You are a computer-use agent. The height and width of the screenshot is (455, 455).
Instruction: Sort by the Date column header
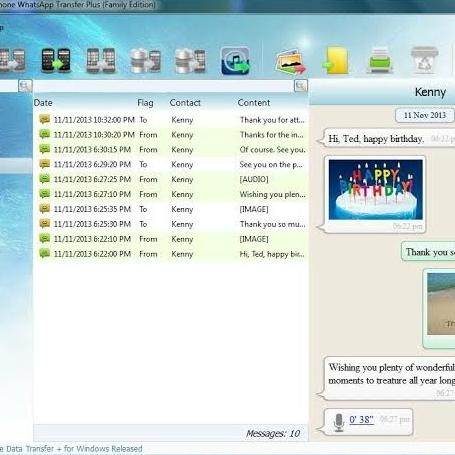click(43, 103)
